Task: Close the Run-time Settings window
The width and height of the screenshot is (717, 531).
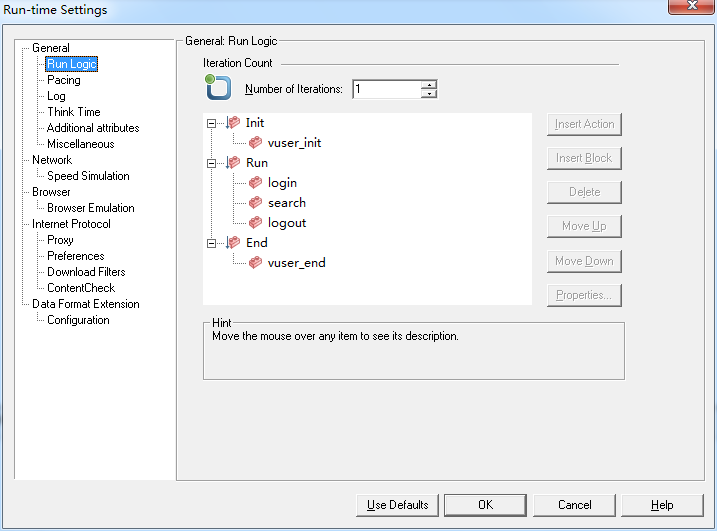Action: tap(691, 6)
